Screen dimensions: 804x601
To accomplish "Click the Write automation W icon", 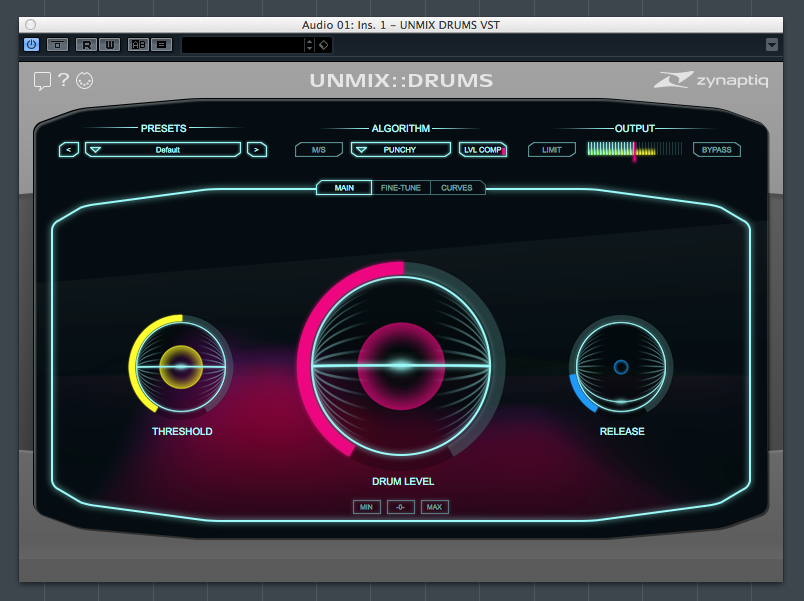I will [110, 45].
